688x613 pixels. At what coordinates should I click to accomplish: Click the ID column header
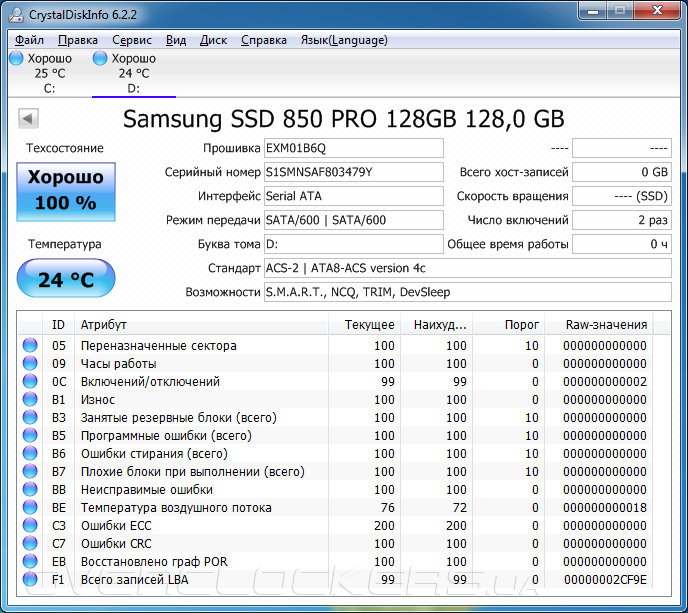[58, 325]
